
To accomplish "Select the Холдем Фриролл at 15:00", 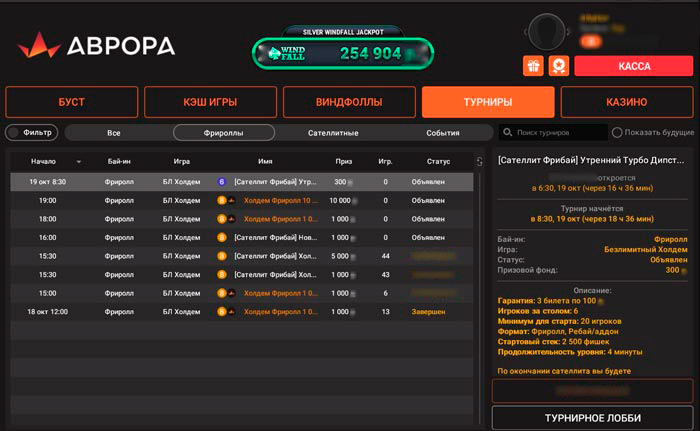I will point(281,293).
